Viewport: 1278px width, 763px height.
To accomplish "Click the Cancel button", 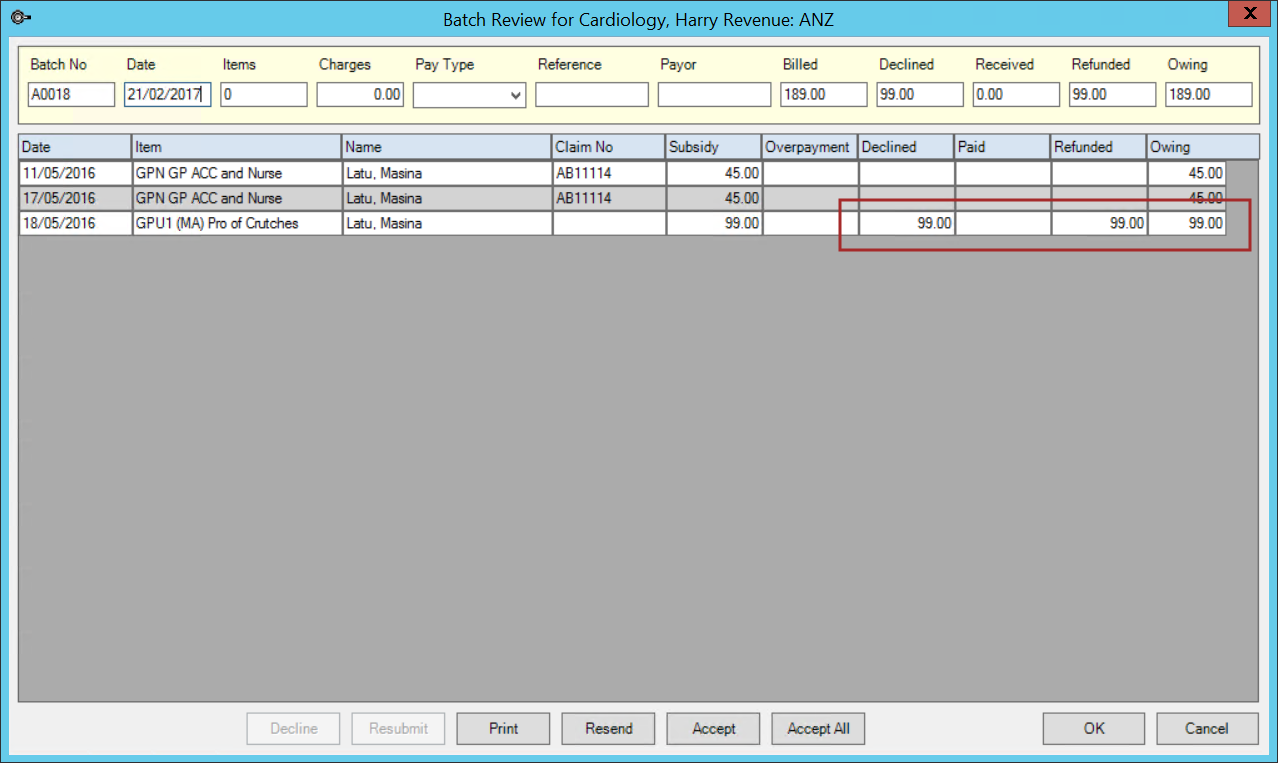I will pos(1205,728).
